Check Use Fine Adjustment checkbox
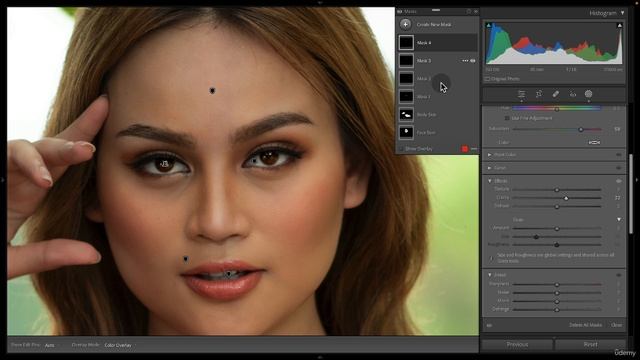The width and height of the screenshot is (640, 360). (507, 118)
